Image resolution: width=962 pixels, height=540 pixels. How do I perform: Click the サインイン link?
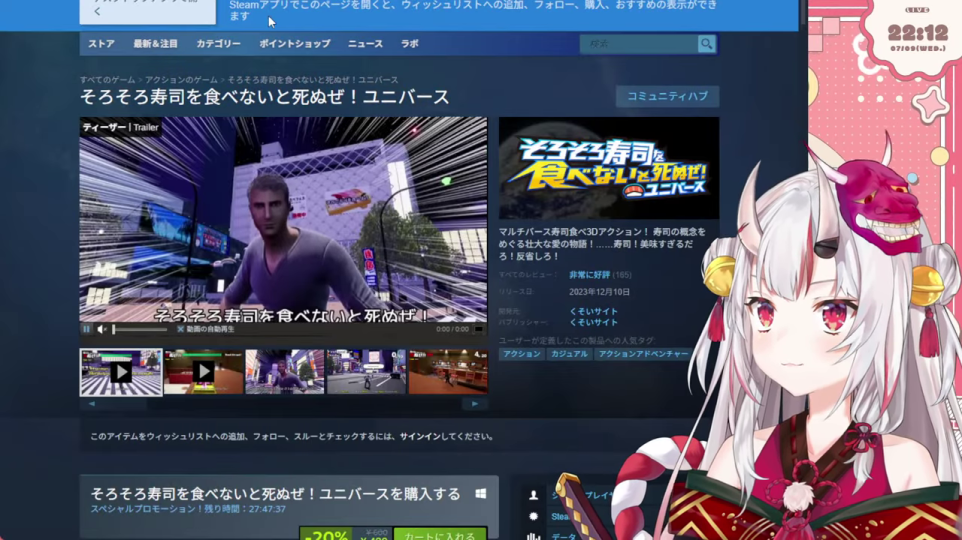click(420, 436)
